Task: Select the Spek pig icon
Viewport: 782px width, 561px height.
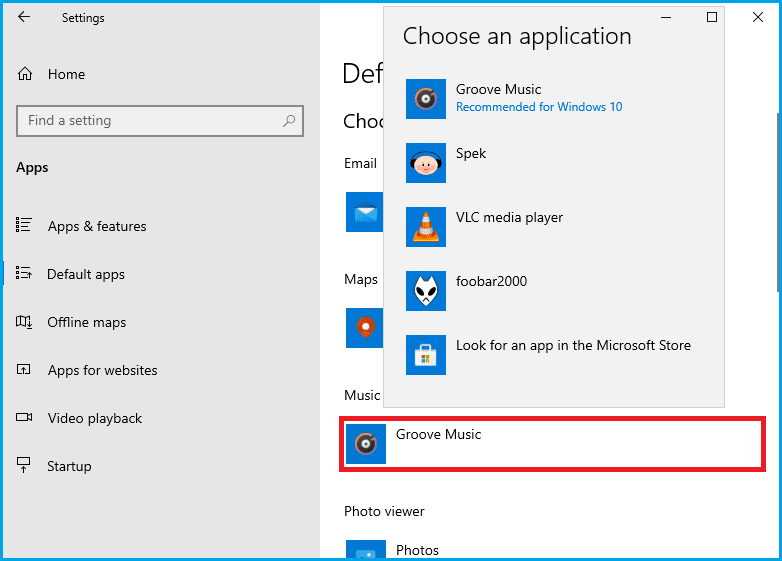Action: pos(425,163)
